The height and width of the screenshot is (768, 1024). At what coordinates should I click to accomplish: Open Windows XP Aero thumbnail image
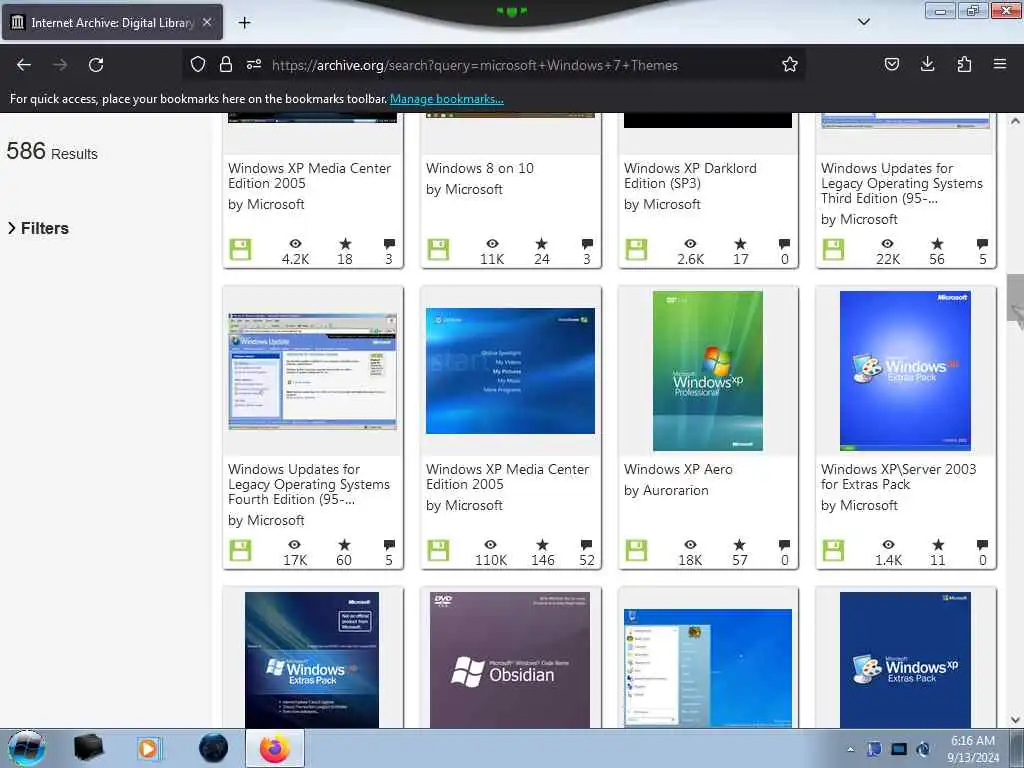pos(708,370)
